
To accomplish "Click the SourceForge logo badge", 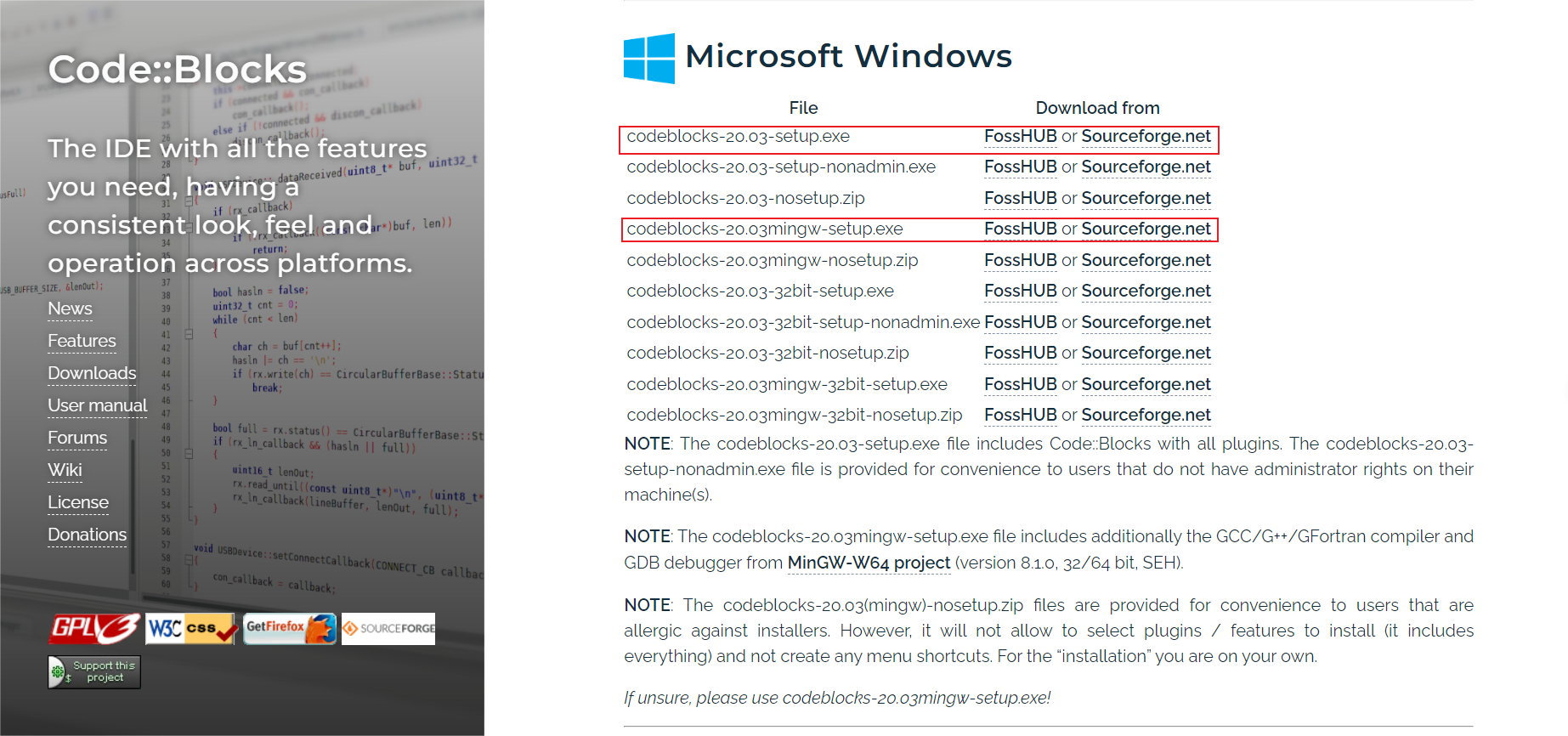I will pos(388,629).
